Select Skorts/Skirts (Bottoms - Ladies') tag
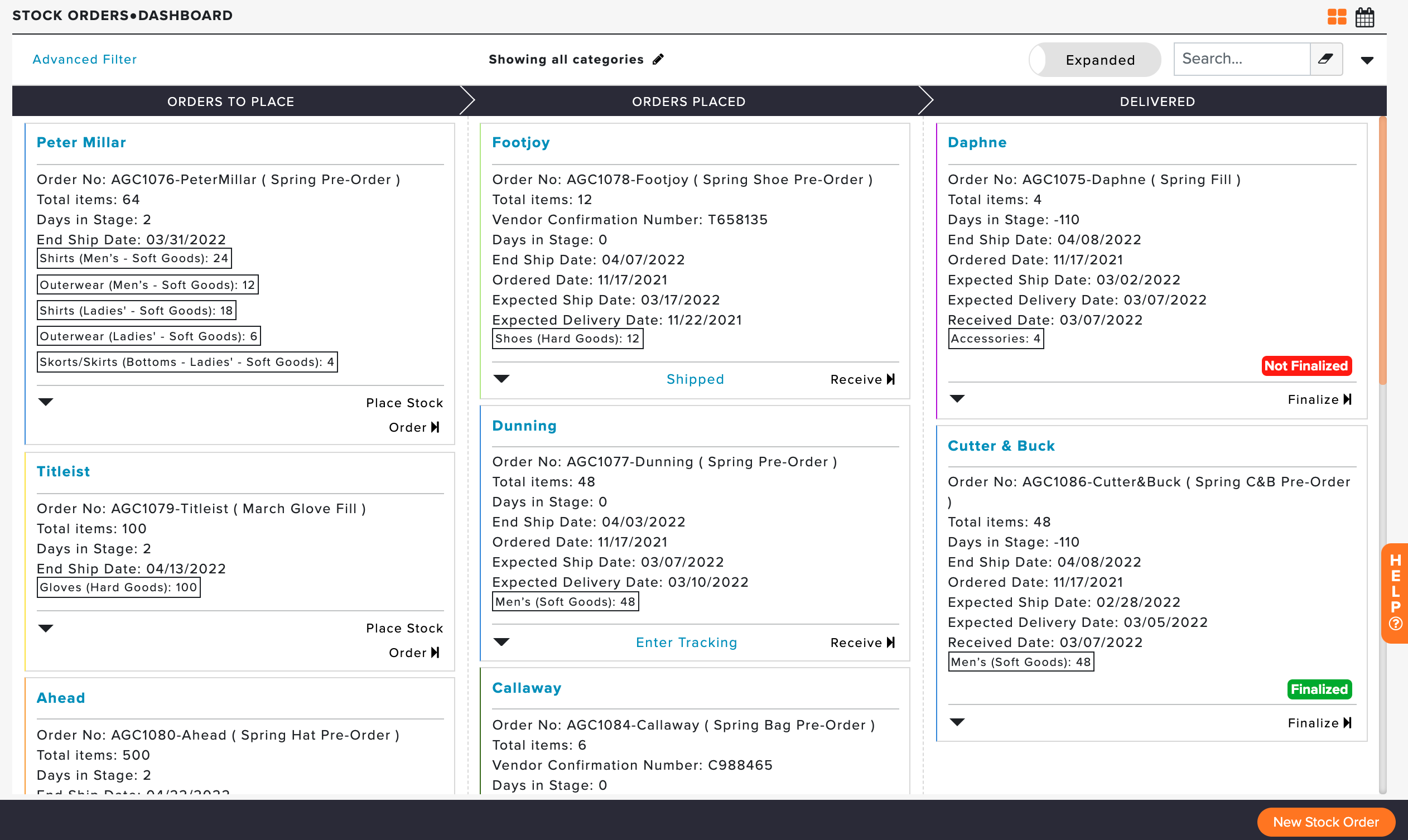The image size is (1408, 840). tap(187, 361)
